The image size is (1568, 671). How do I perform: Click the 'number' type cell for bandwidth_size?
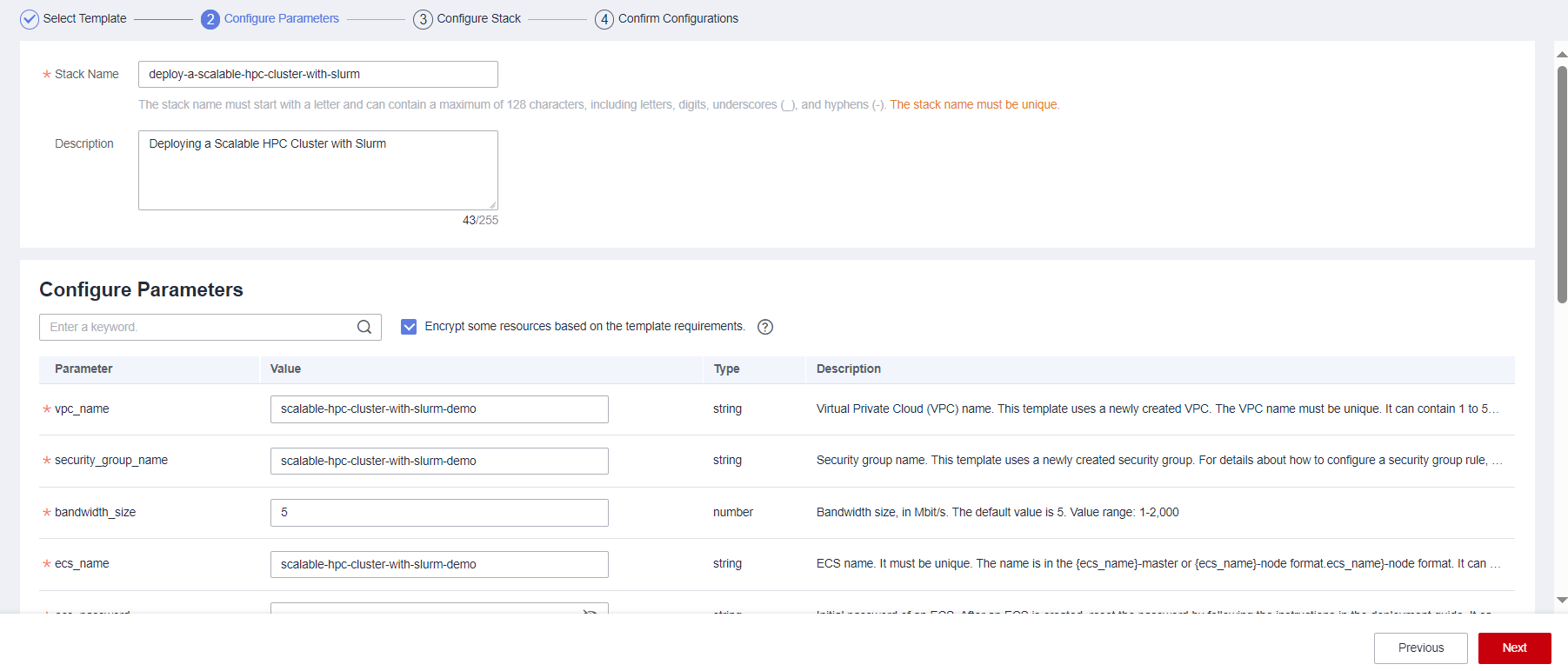(x=733, y=512)
